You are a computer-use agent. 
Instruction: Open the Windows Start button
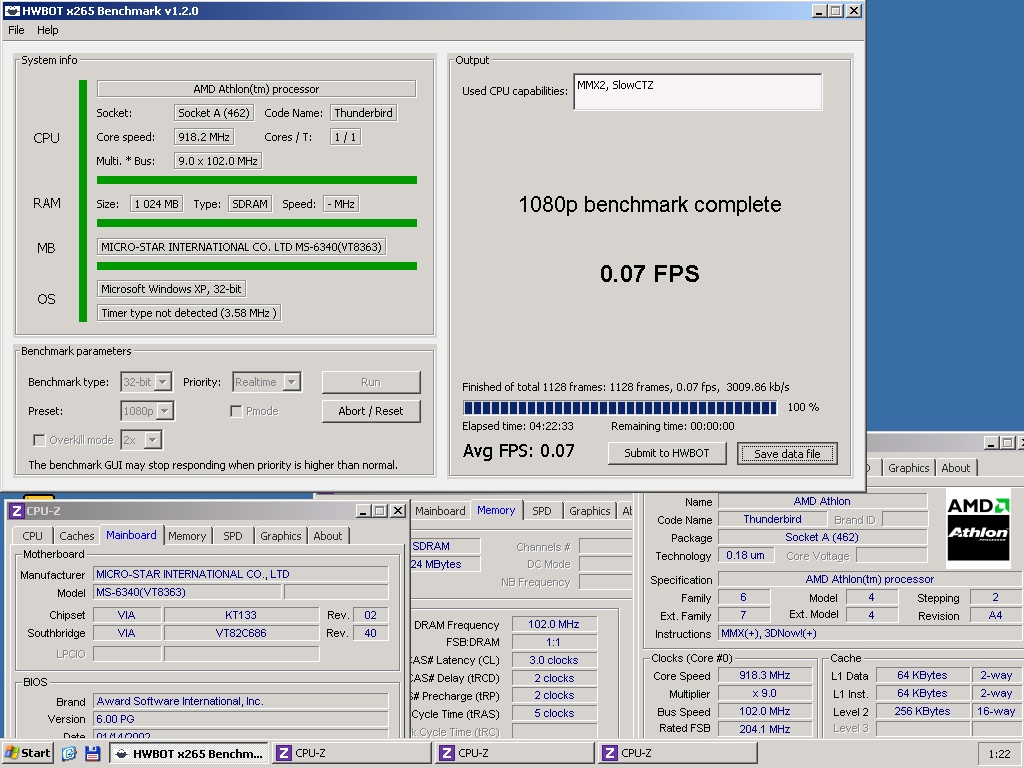click(x=27, y=753)
